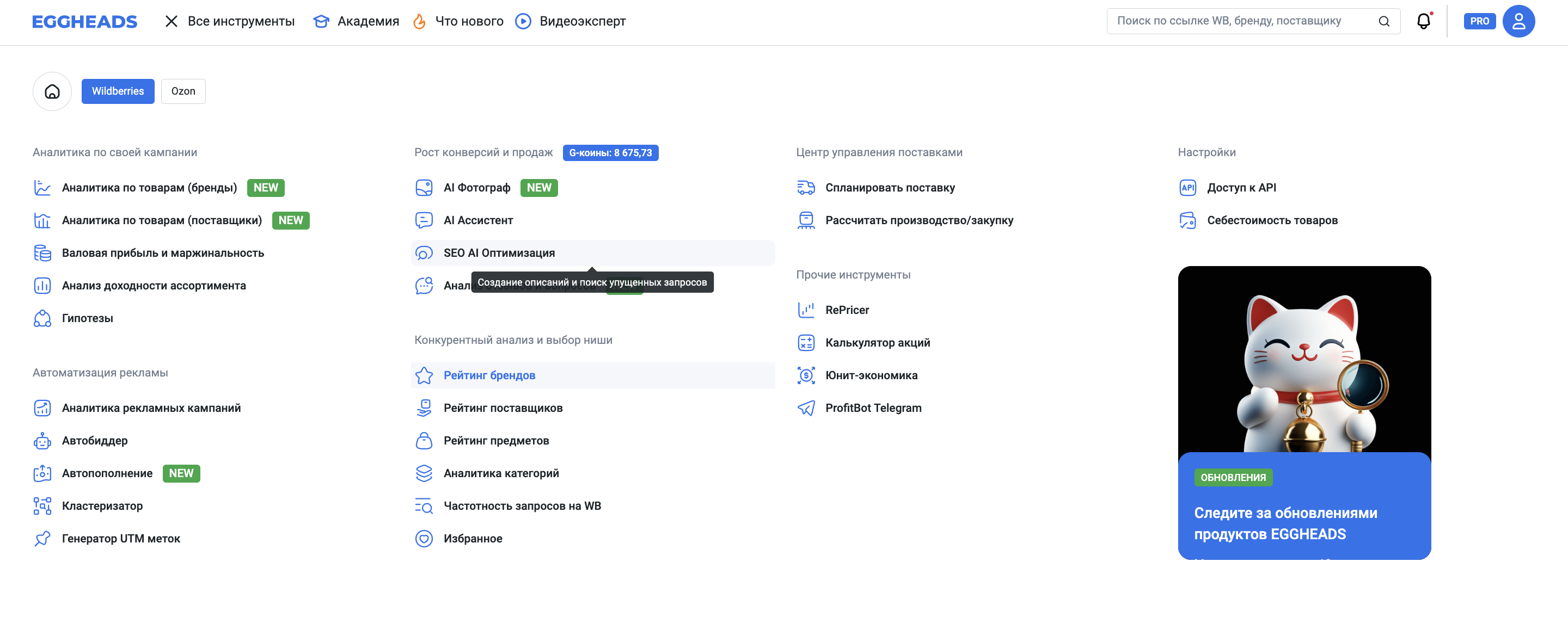Open Рассчитать производство/закупку
The height and width of the screenshot is (617, 1568).
(919, 220)
